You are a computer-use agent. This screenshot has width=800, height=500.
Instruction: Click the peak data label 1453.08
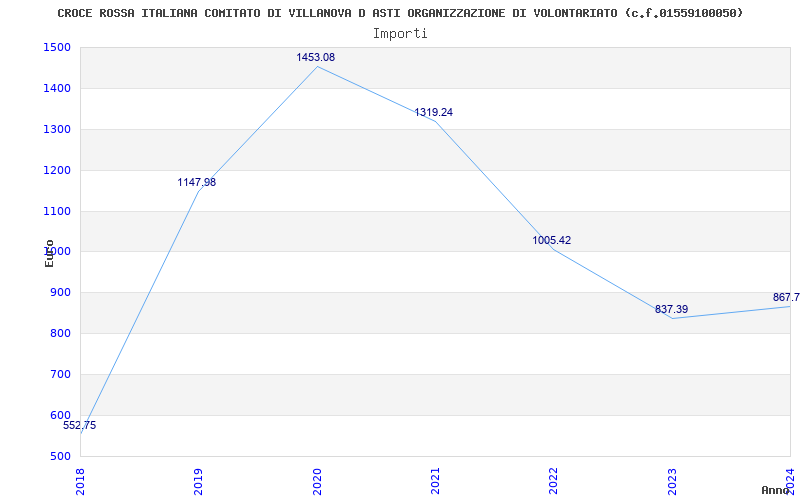[316, 57]
